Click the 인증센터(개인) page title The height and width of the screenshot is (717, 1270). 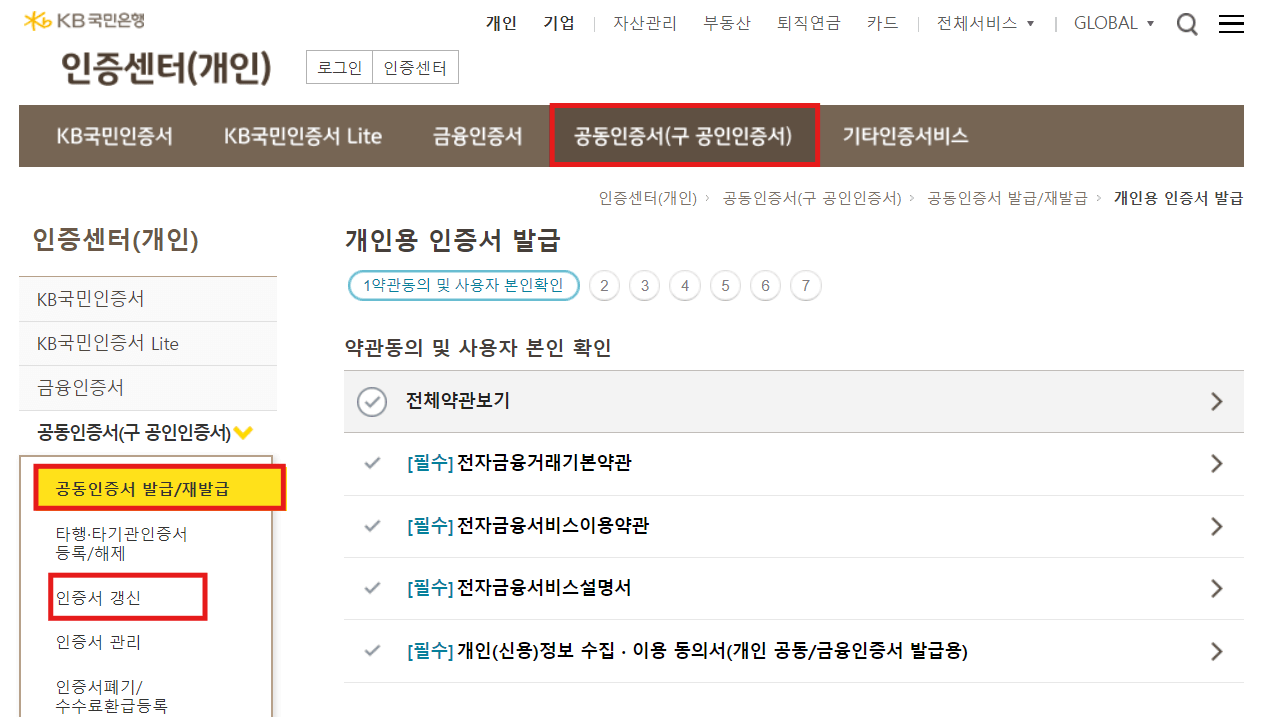click(x=166, y=68)
